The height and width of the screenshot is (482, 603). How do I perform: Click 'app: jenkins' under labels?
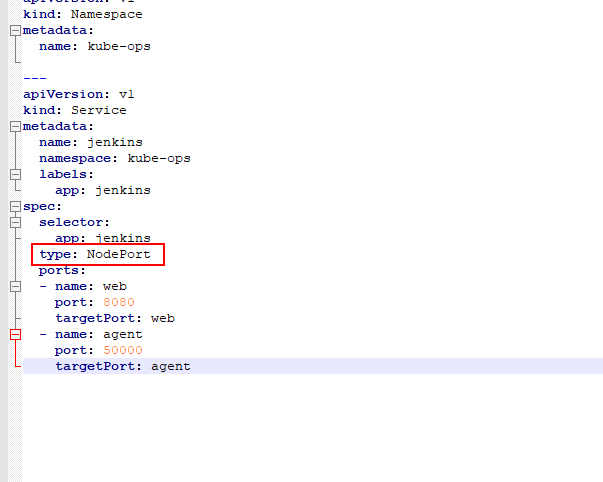pos(103,190)
